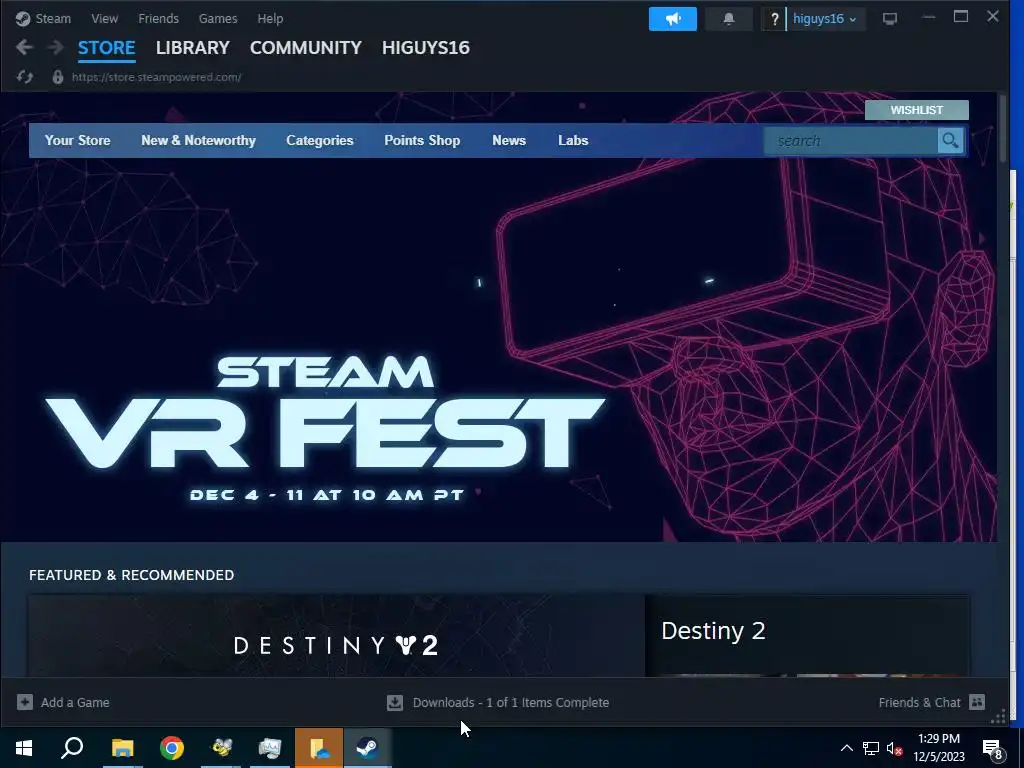This screenshot has width=1024, height=768.
Task: Open the WISHLIST button
Action: (916, 110)
